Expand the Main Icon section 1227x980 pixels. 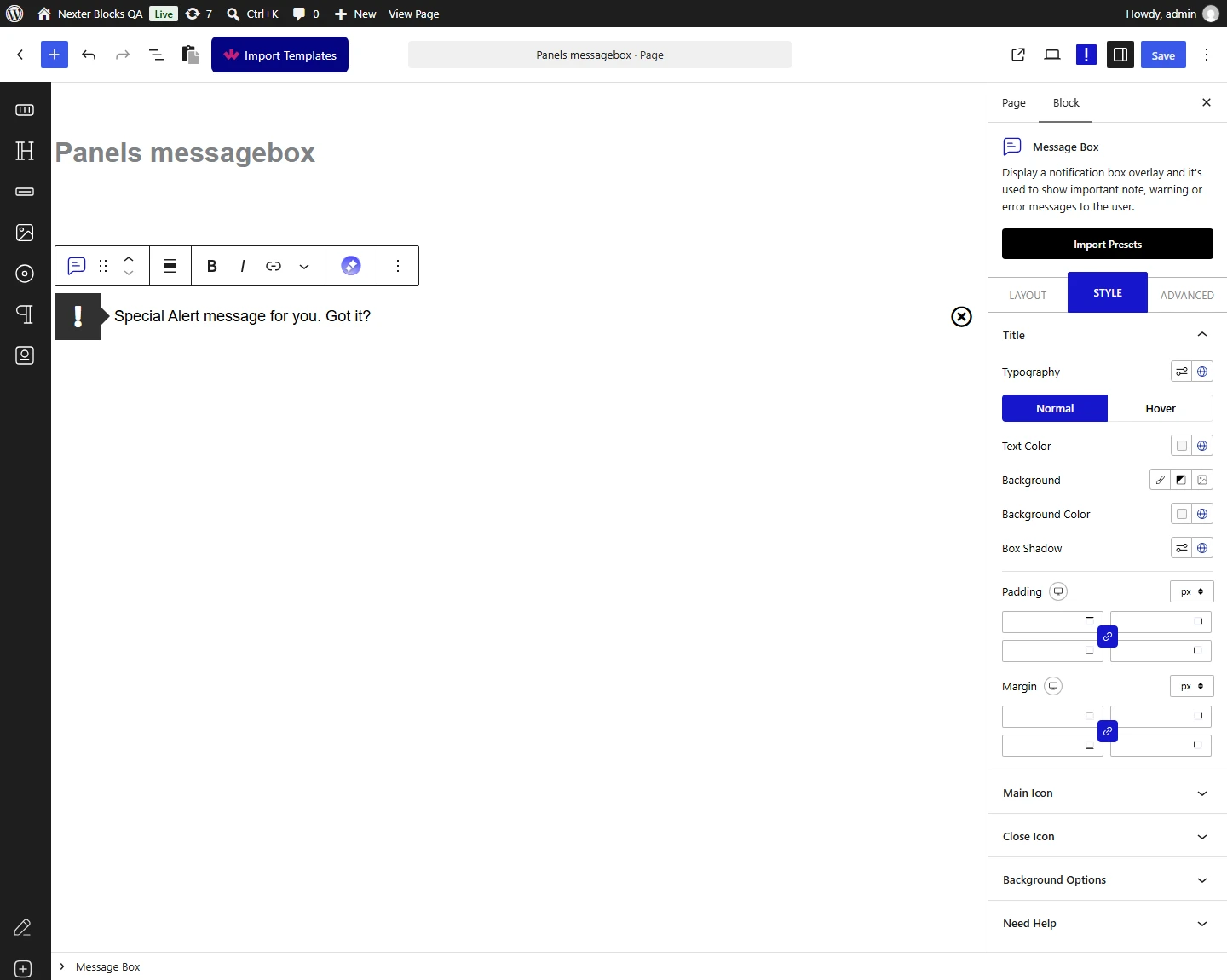[1108, 793]
